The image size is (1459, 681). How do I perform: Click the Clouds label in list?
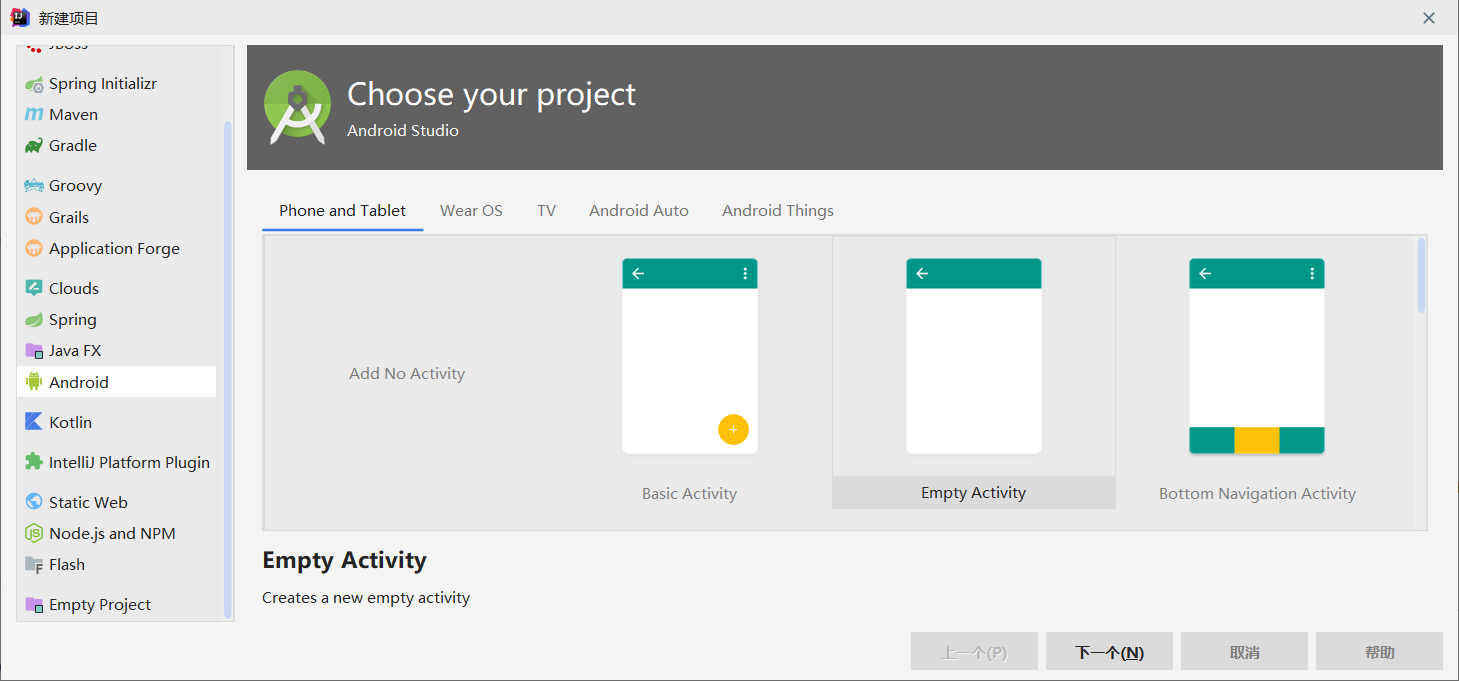pyautogui.click(x=74, y=288)
